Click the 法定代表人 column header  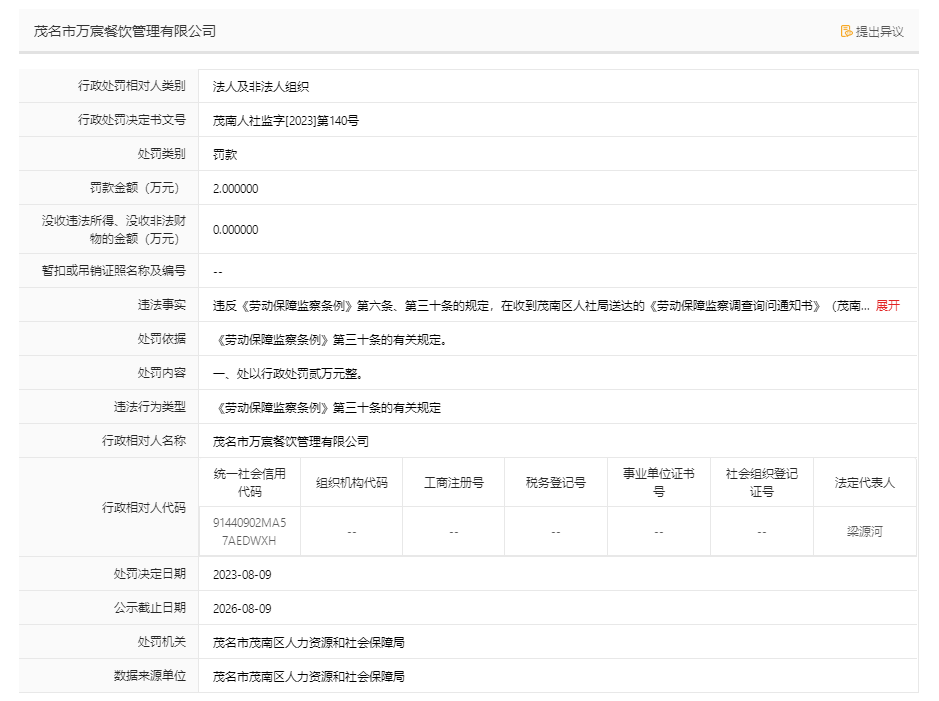(x=865, y=483)
